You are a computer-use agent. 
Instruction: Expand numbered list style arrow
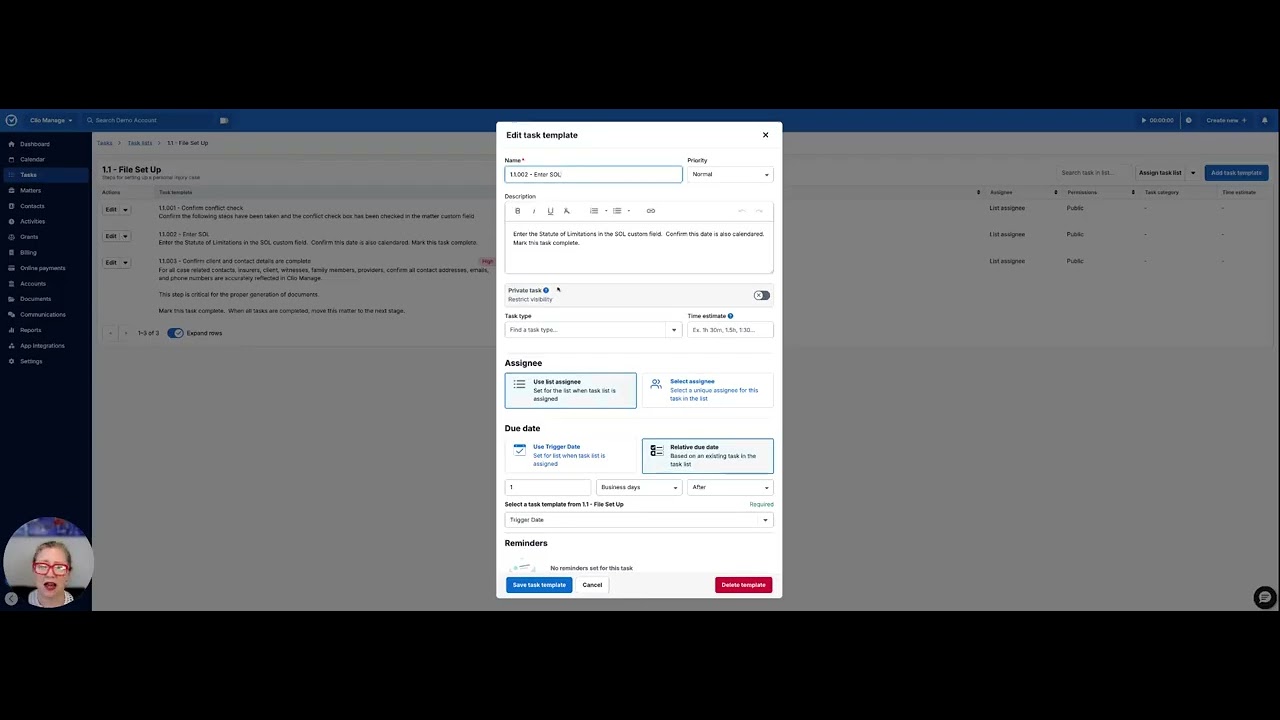coord(605,211)
